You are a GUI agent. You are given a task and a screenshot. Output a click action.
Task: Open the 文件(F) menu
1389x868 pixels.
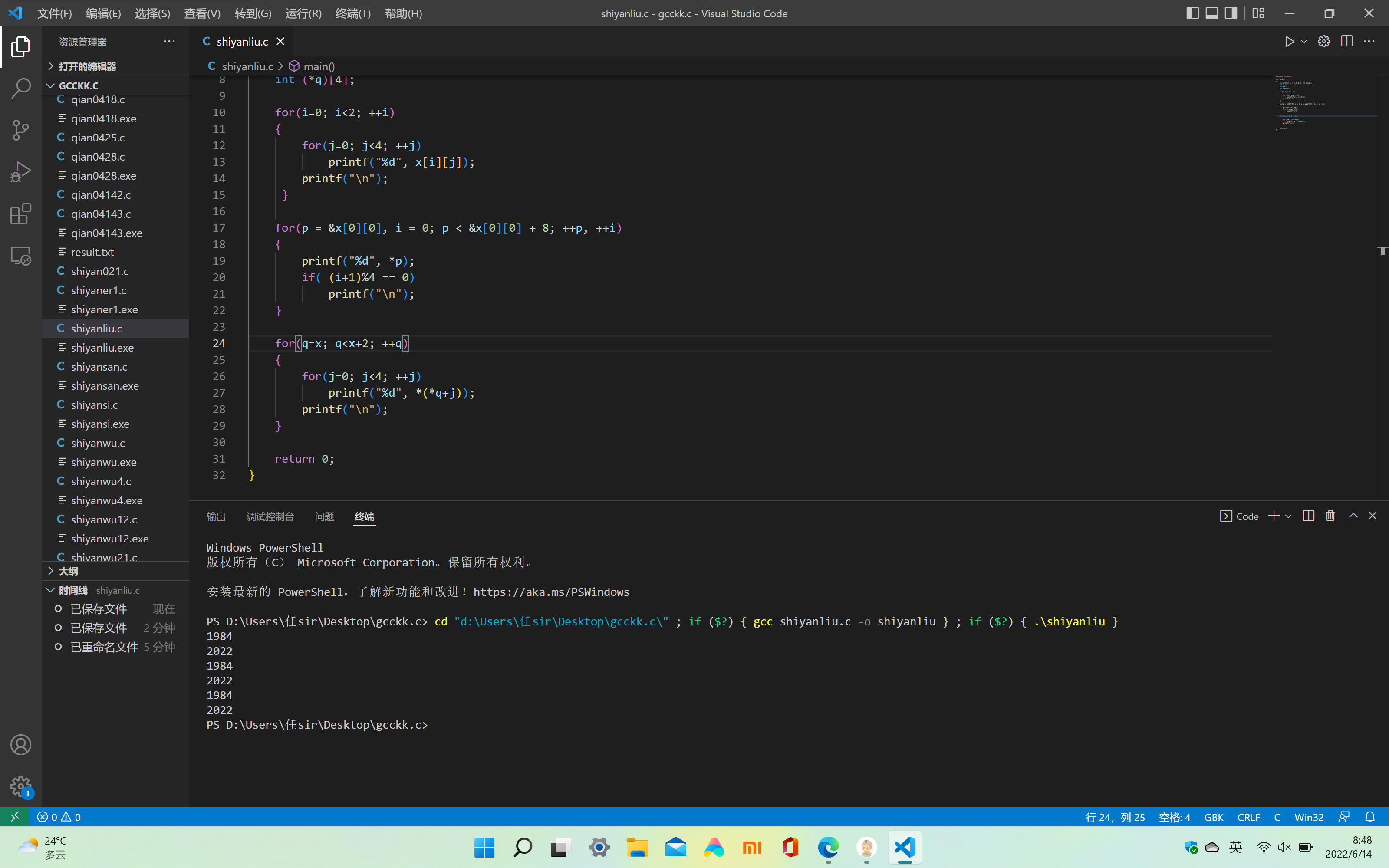coord(55,13)
